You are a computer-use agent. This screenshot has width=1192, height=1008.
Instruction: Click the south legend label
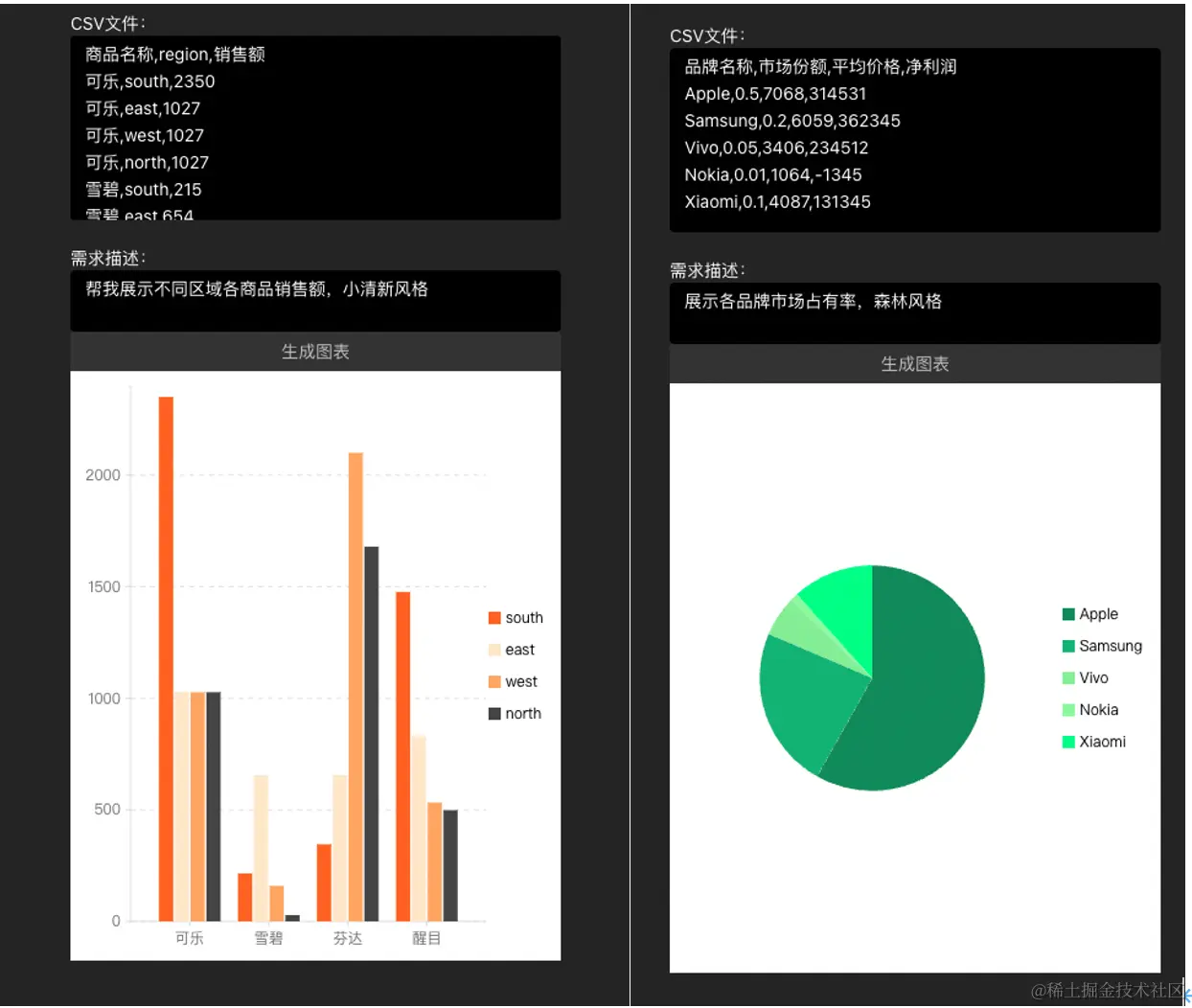(524, 618)
